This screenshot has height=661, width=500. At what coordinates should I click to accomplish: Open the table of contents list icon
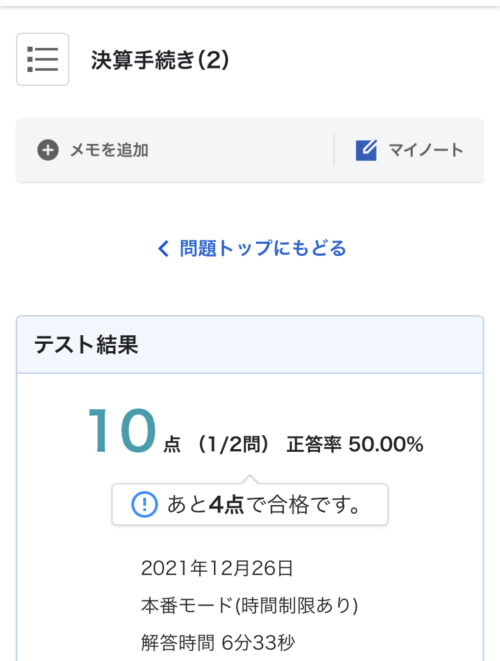tap(43, 59)
